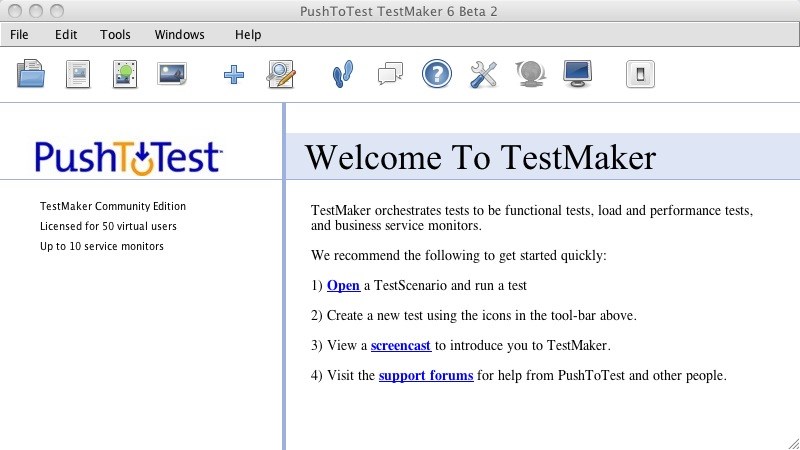The width and height of the screenshot is (800, 450).
Task: Click the blue footprints toolbar icon
Action: click(x=343, y=74)
